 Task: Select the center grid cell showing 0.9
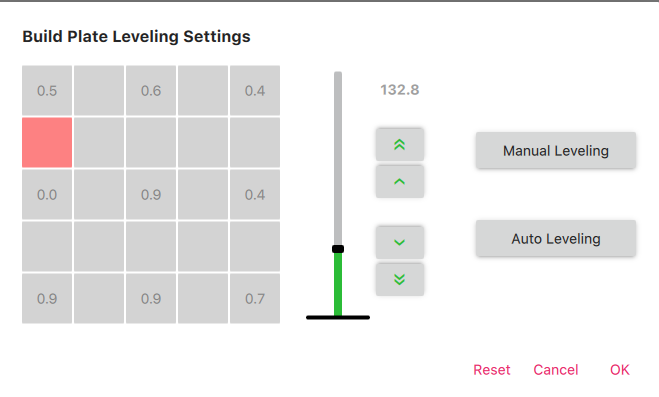tap(151, 195)
